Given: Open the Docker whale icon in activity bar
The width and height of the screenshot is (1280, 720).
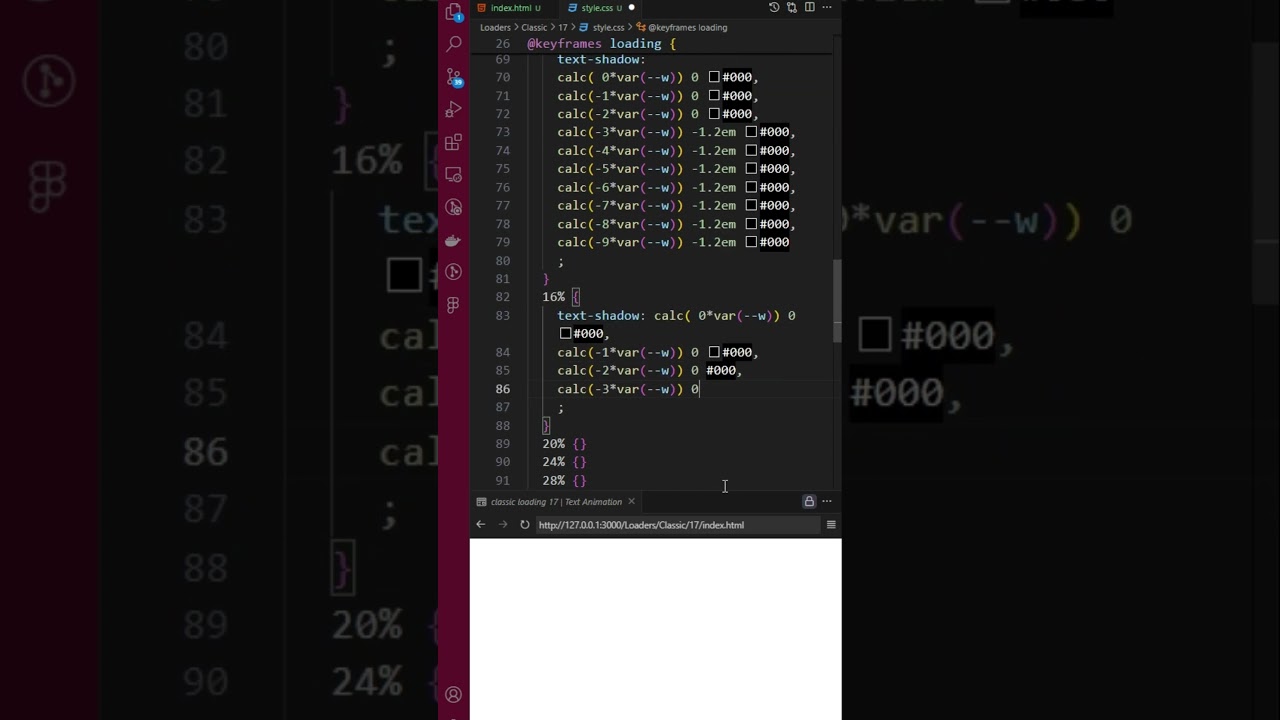Looking at the screenshot, I should click(453, 240).
